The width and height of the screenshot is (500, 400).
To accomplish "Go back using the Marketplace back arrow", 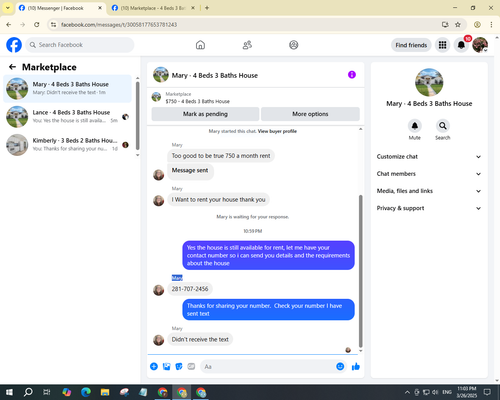I will (12, 67).
